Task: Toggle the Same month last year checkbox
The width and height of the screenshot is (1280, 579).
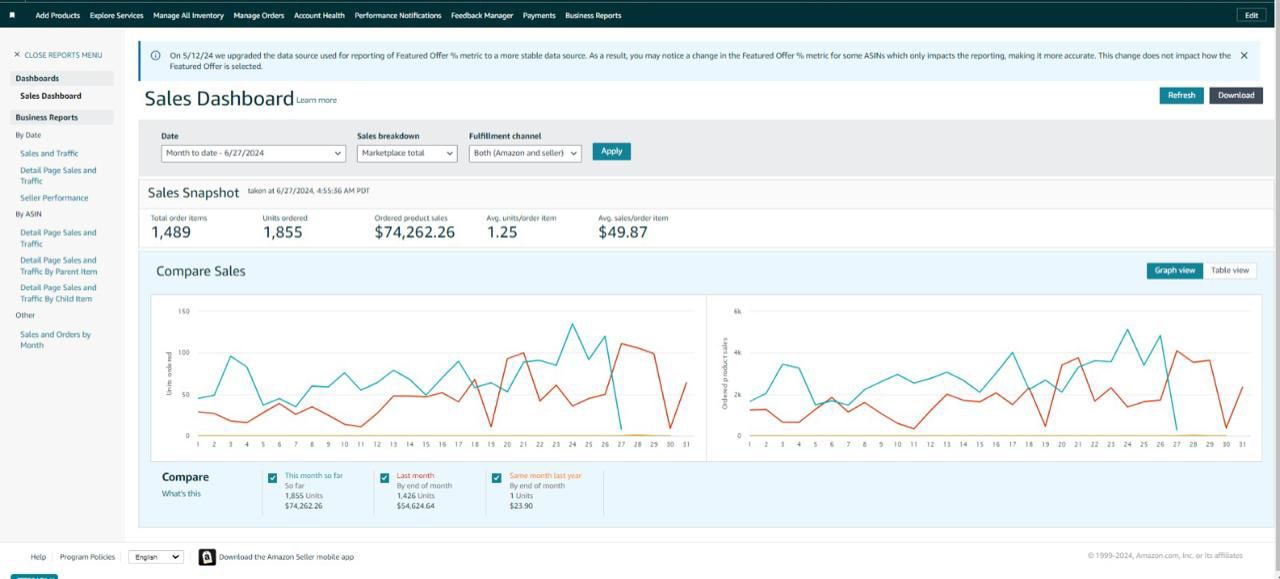Action: (x=496, y=478)
